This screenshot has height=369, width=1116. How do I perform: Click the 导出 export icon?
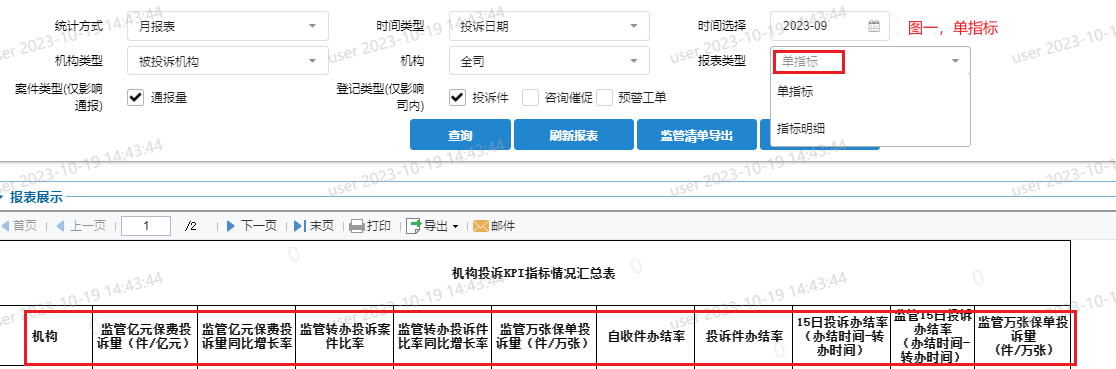pos(414,226)
